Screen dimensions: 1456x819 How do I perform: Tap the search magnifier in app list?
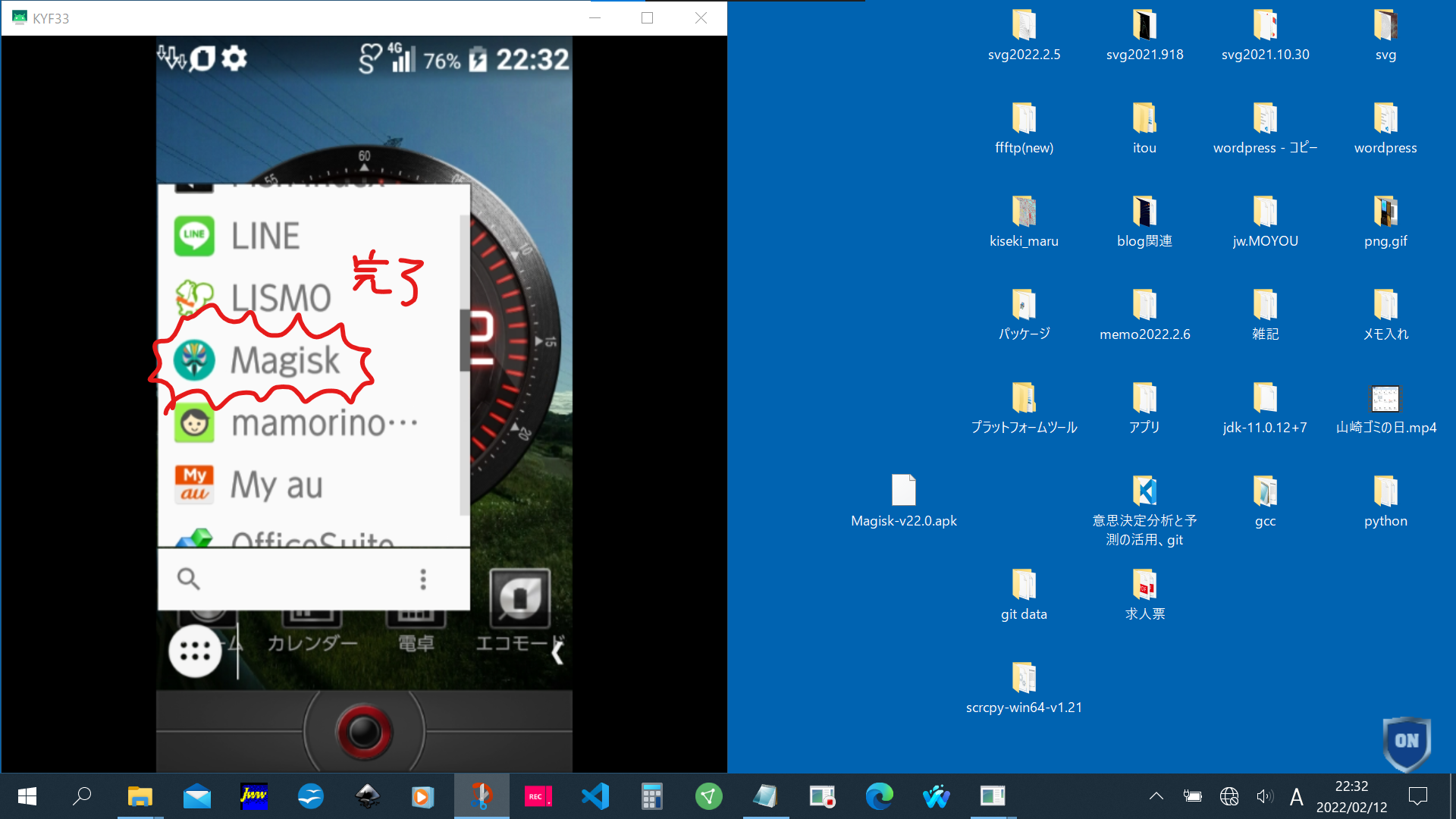188,579
